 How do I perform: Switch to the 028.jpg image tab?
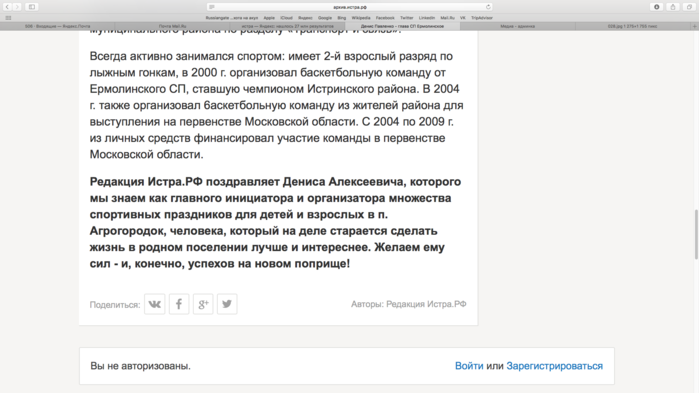tap(633, 26)
